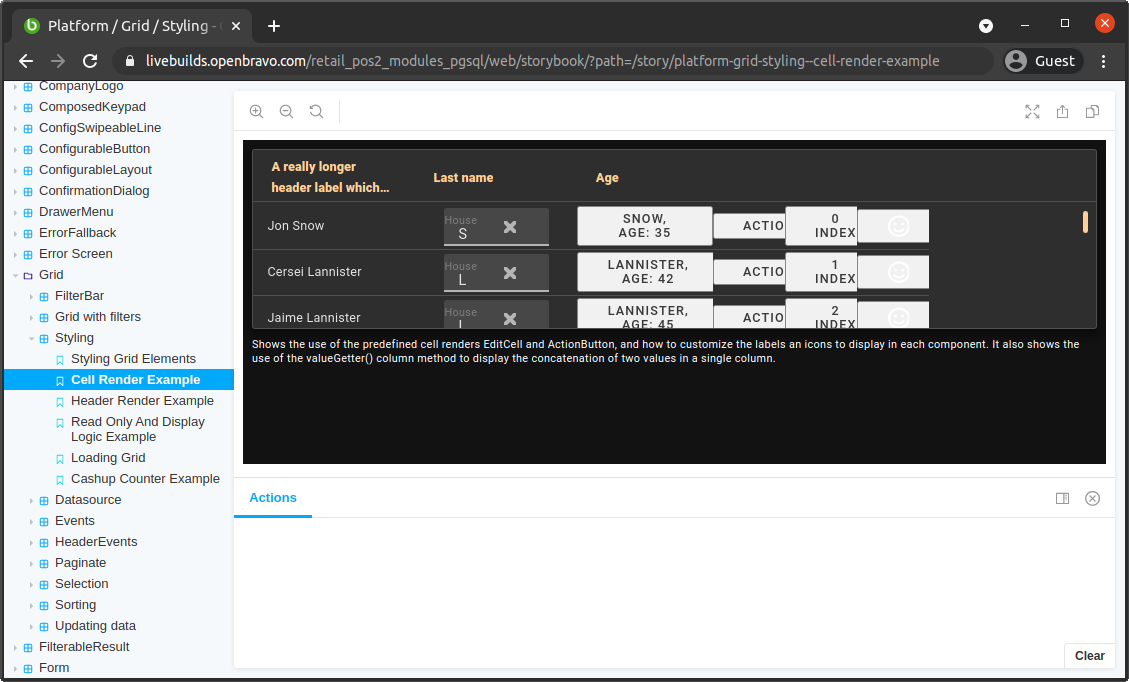Click the grid vertical scrollbar handle

point(1085,222)
